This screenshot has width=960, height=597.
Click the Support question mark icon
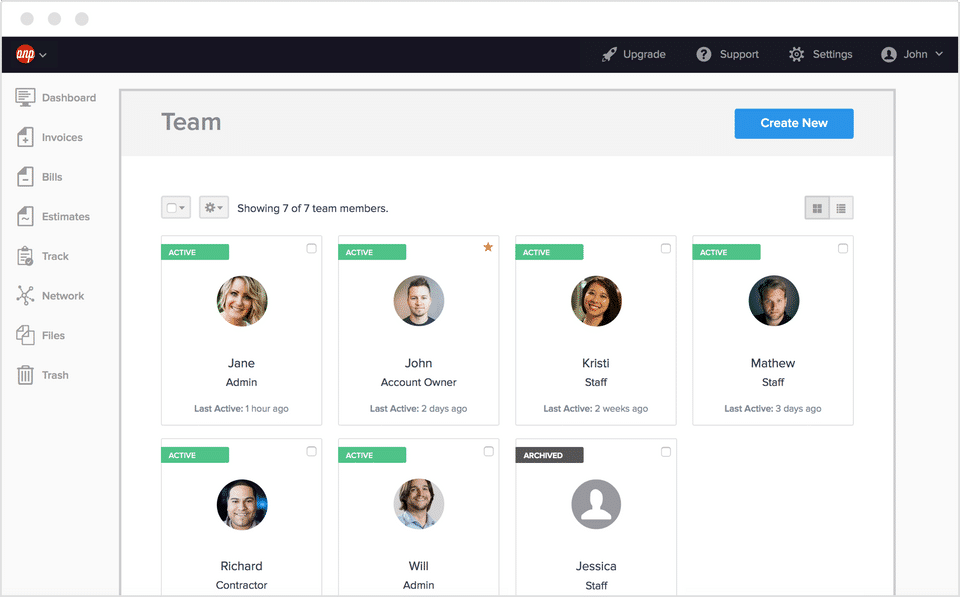(x=703, y=54)
